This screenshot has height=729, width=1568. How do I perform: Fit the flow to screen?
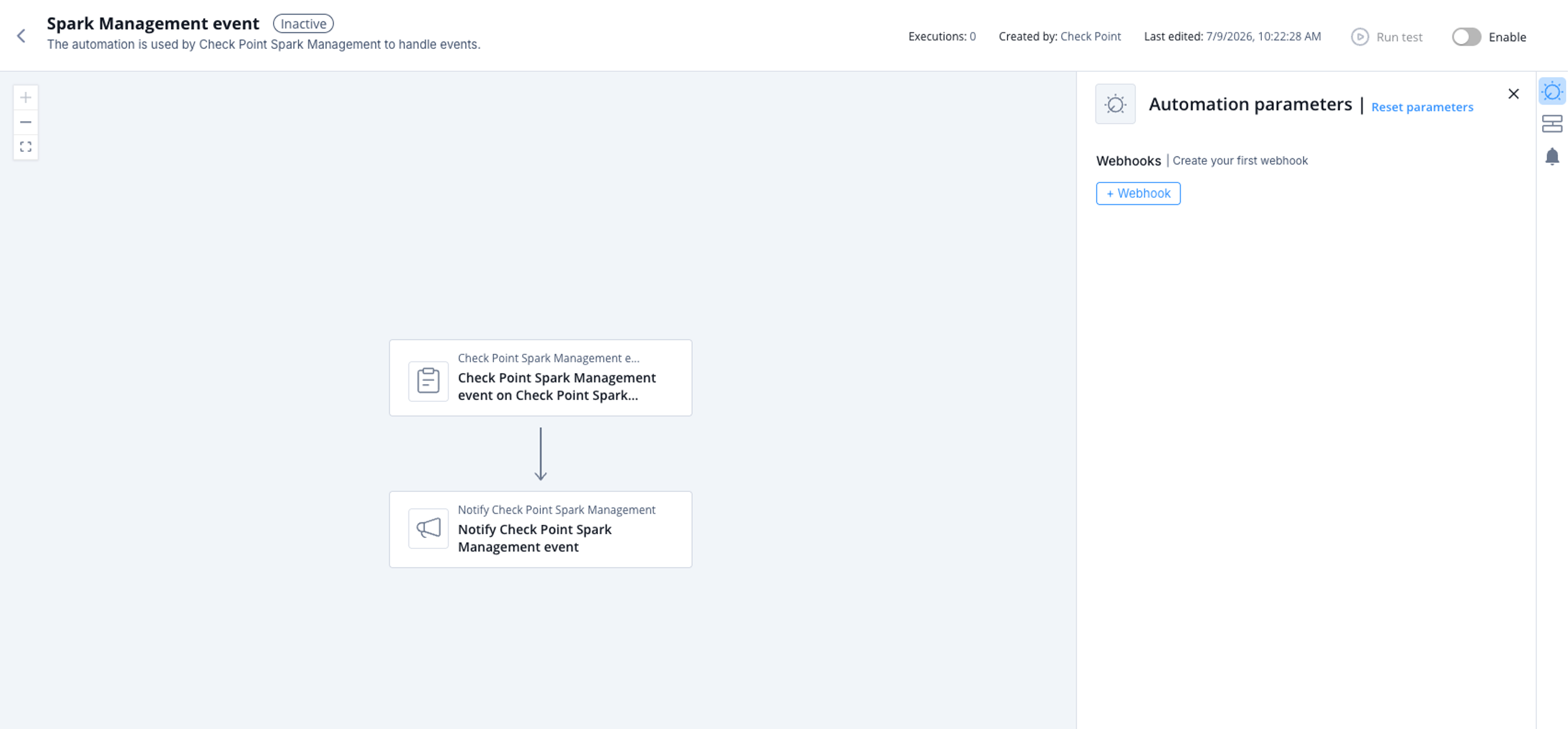coord(25,147)
